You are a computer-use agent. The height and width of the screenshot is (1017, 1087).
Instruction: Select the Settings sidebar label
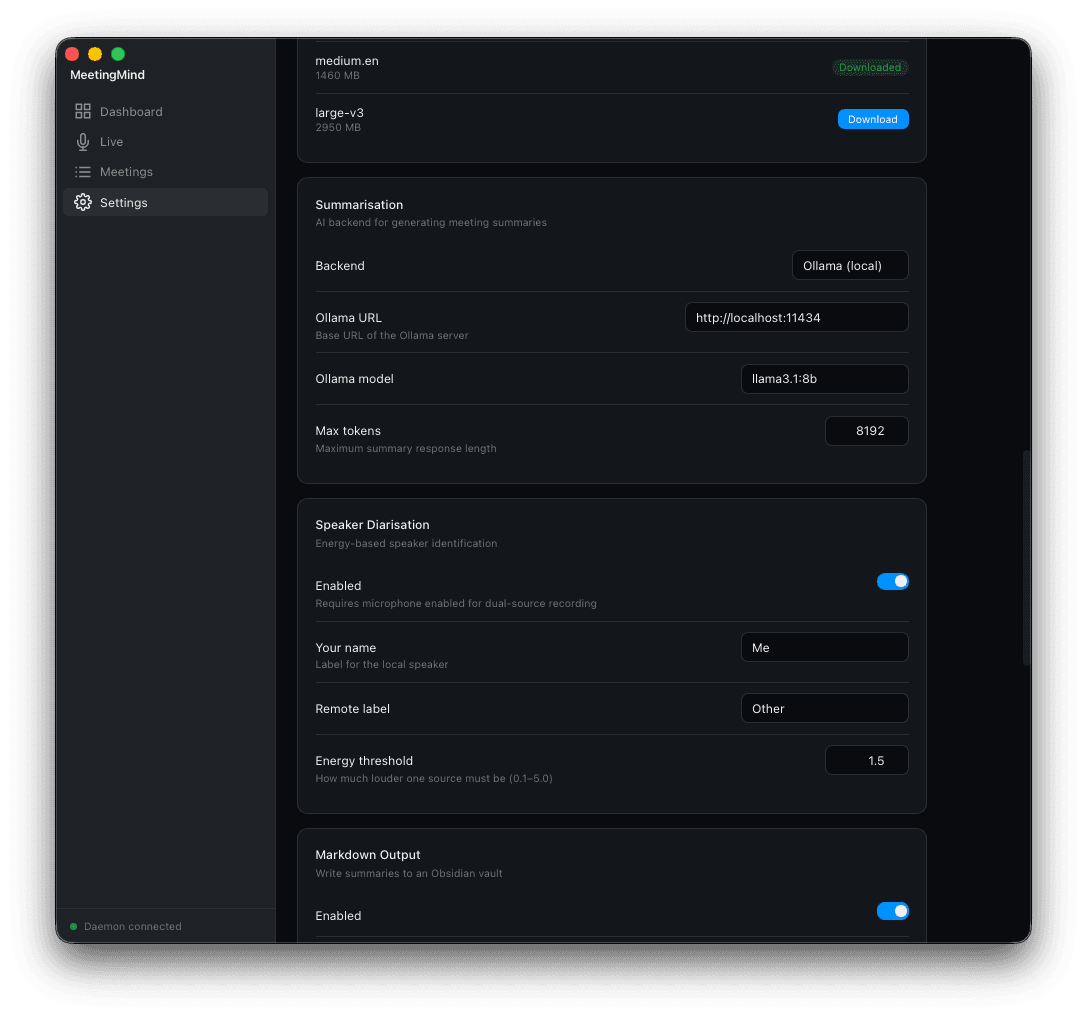click(x=123, y=202)
